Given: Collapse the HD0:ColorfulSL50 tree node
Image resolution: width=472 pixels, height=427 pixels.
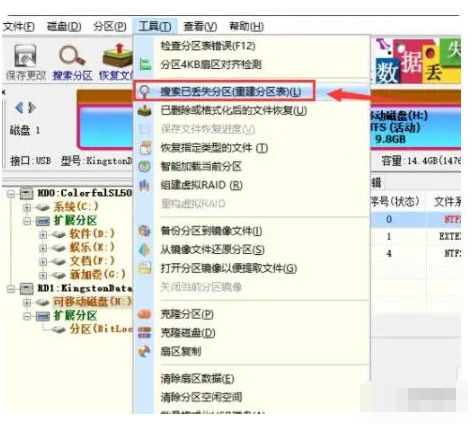Looking at the screenshot, I should tap(11, 193).
